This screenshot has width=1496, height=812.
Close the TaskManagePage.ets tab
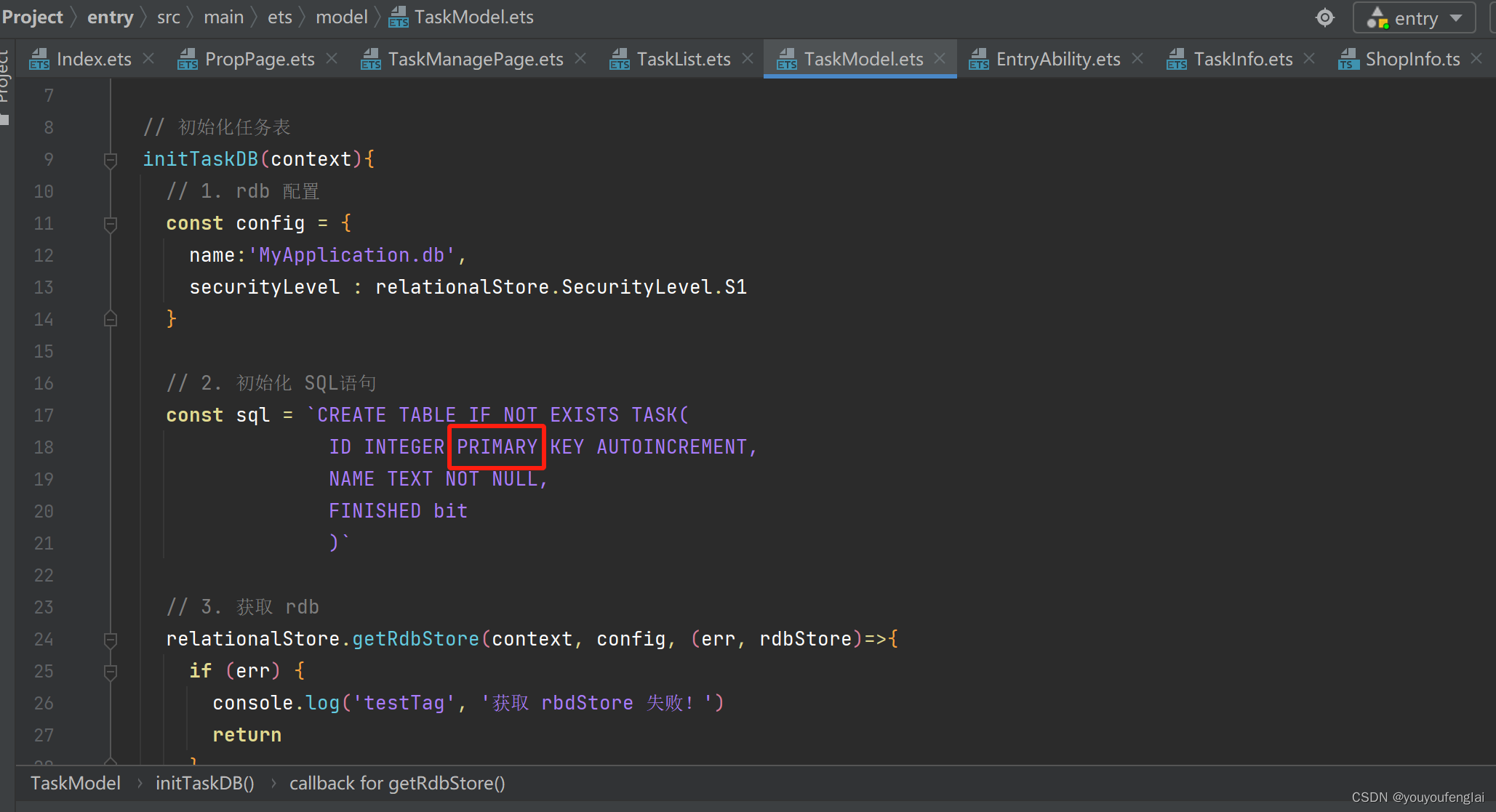[x=580, y=58]
